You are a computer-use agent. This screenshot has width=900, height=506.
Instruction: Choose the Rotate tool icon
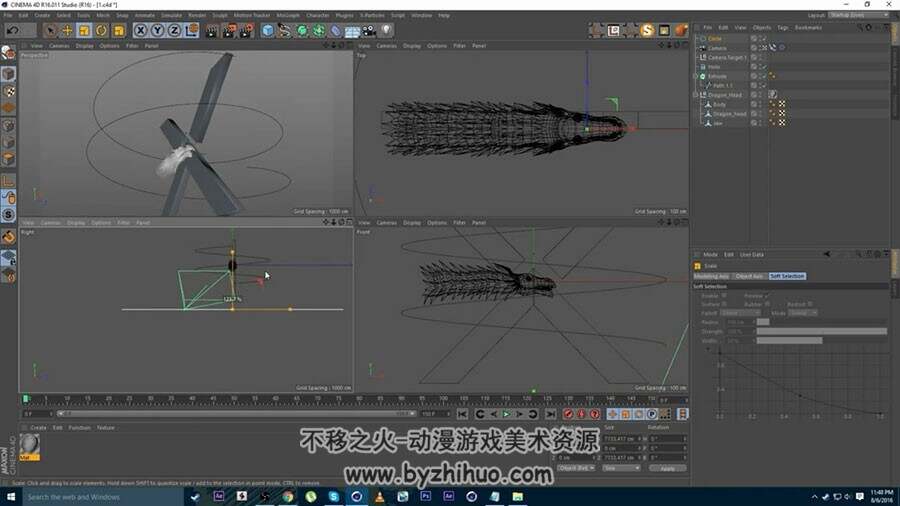(102, 30)
